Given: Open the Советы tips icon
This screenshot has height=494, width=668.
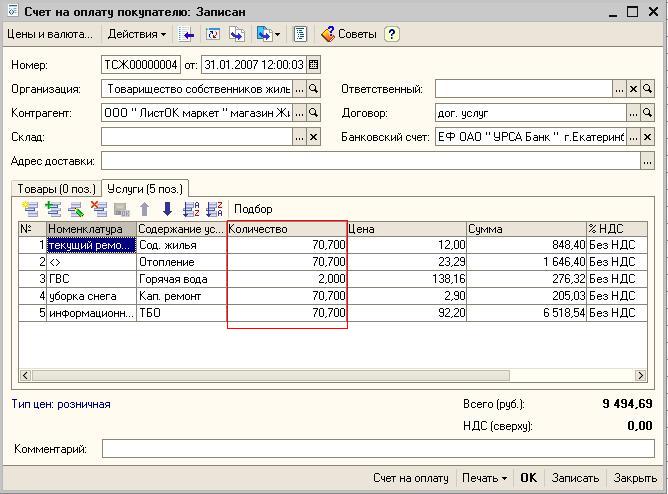Looking at the screenshot, I should pos(327,34).
